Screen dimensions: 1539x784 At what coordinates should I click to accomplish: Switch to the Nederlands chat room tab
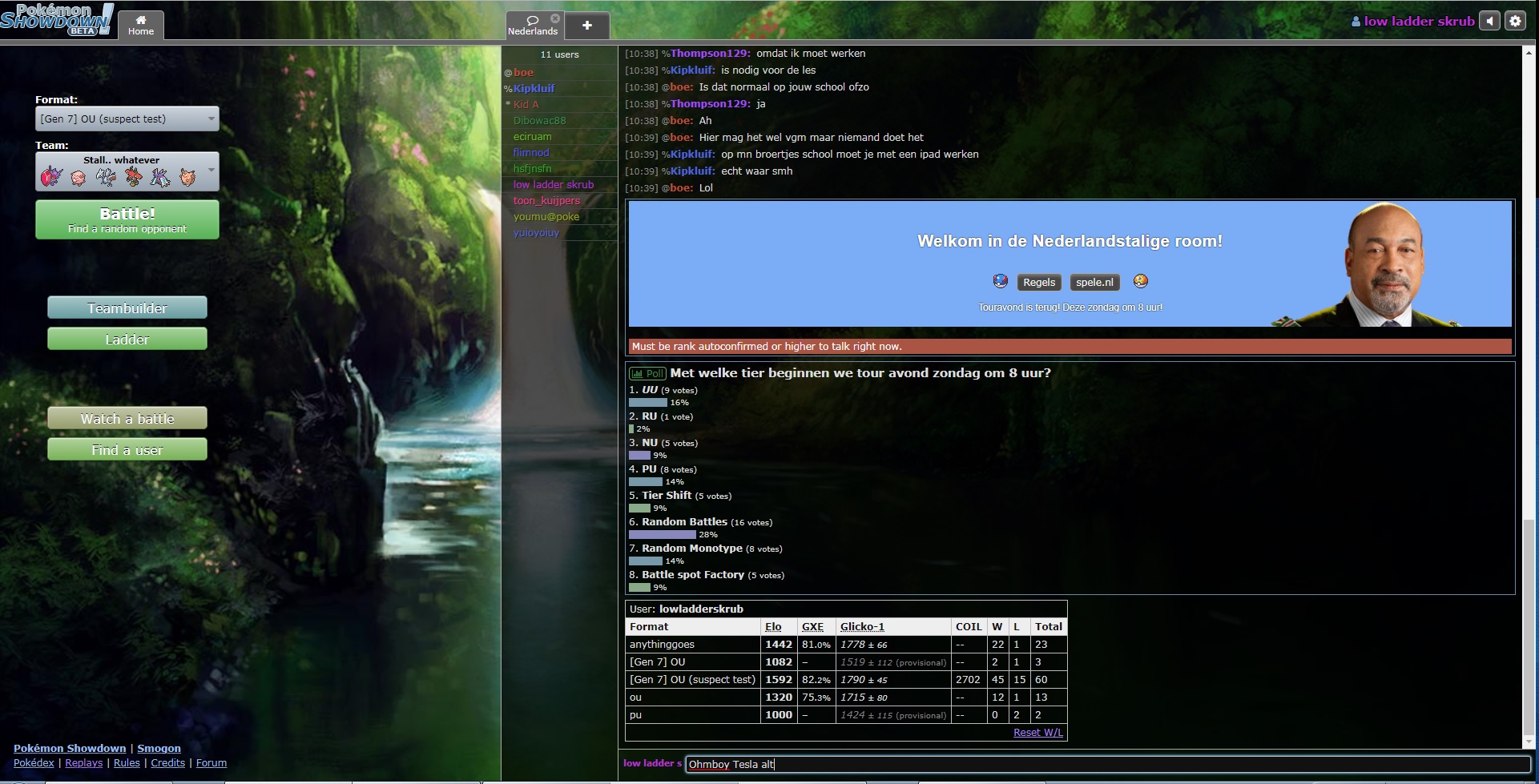pyautogui.click(x=533, y=25)
